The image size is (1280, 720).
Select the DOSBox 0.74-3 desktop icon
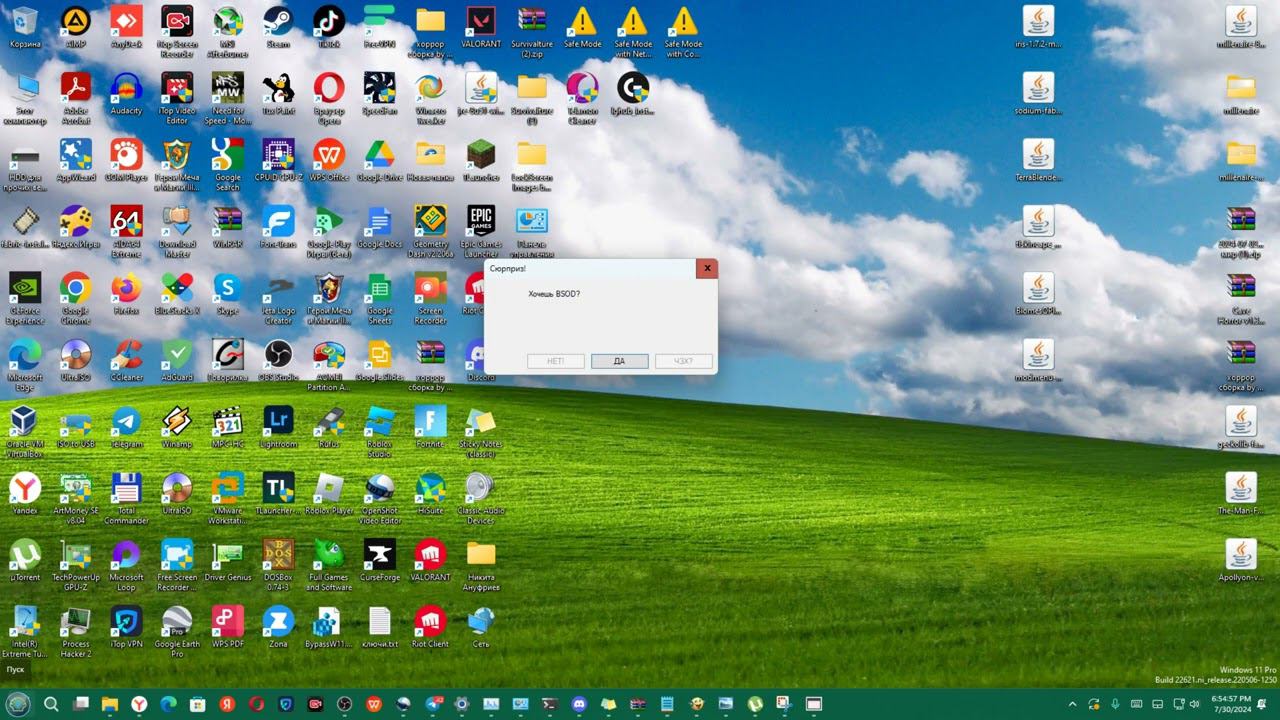pos(278,565)
